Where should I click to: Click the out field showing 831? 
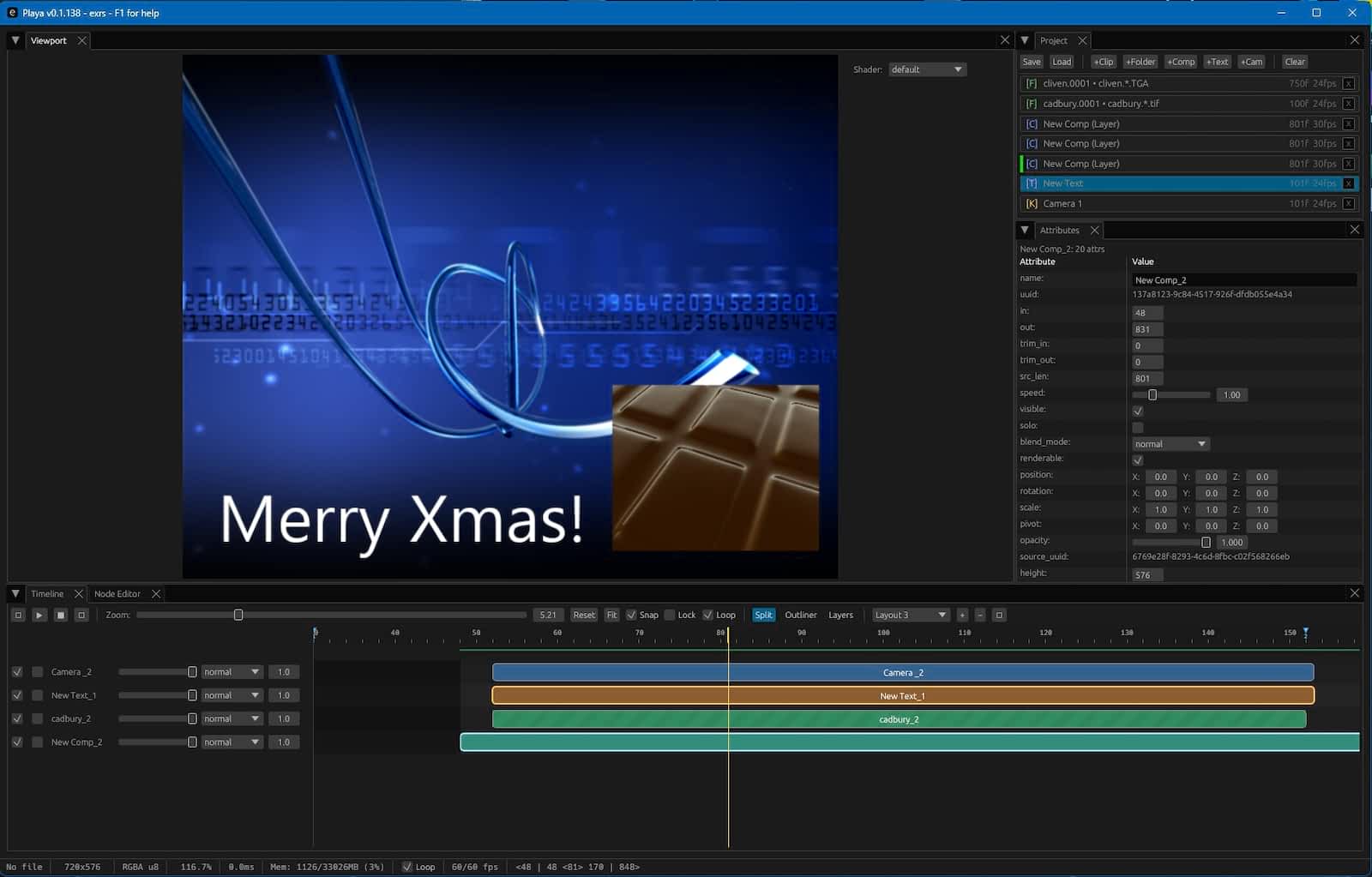1147,329
